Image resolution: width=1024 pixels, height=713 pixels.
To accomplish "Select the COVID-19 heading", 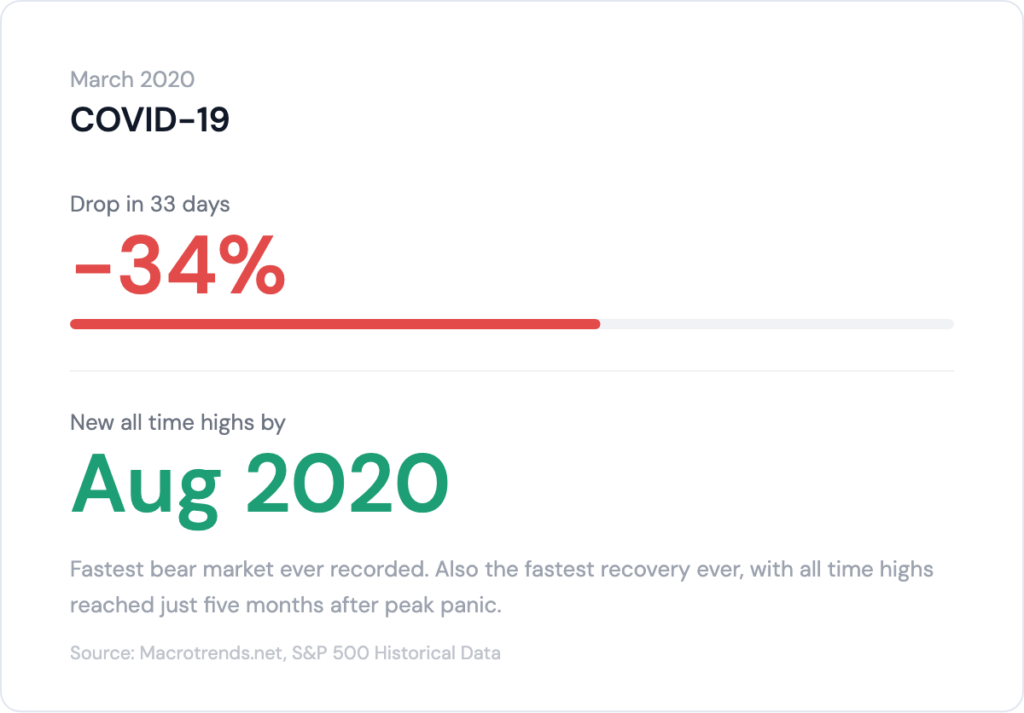I will tap(150, 121).
